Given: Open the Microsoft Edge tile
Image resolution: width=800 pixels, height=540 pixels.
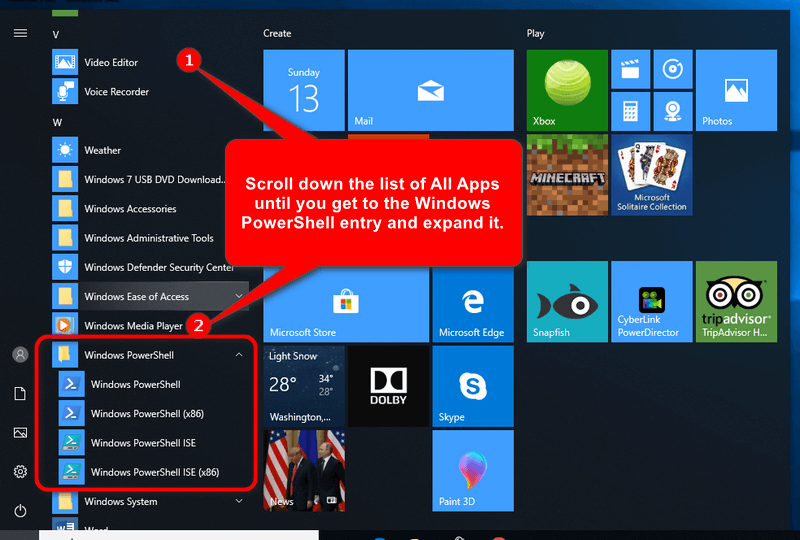Looking at the screenshot, I should [473, 305].
